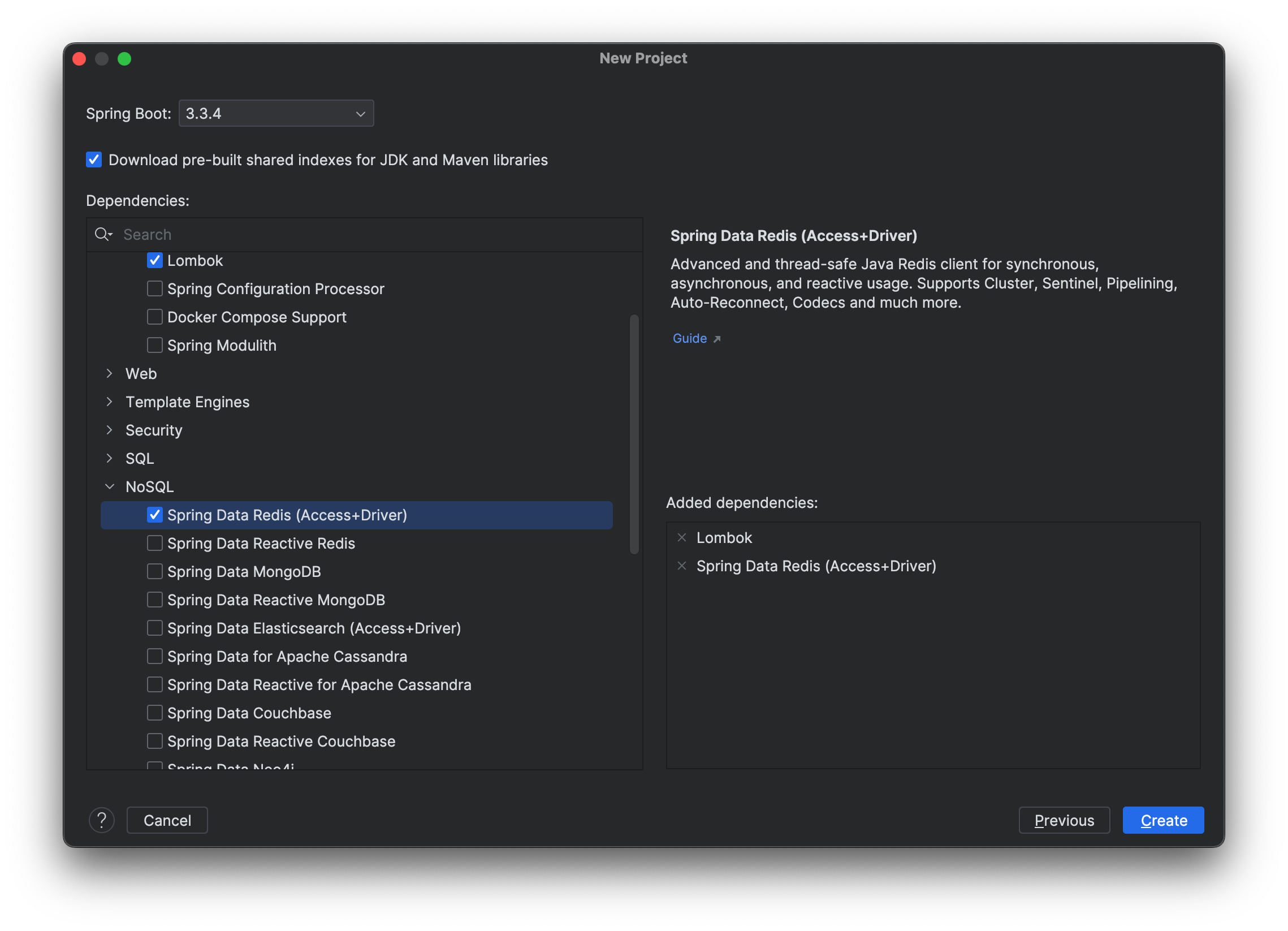Expand the SQL category chevron
The height and width of the screenshot is (931, 1288).
pyautogui.click(x=110, y=458)
